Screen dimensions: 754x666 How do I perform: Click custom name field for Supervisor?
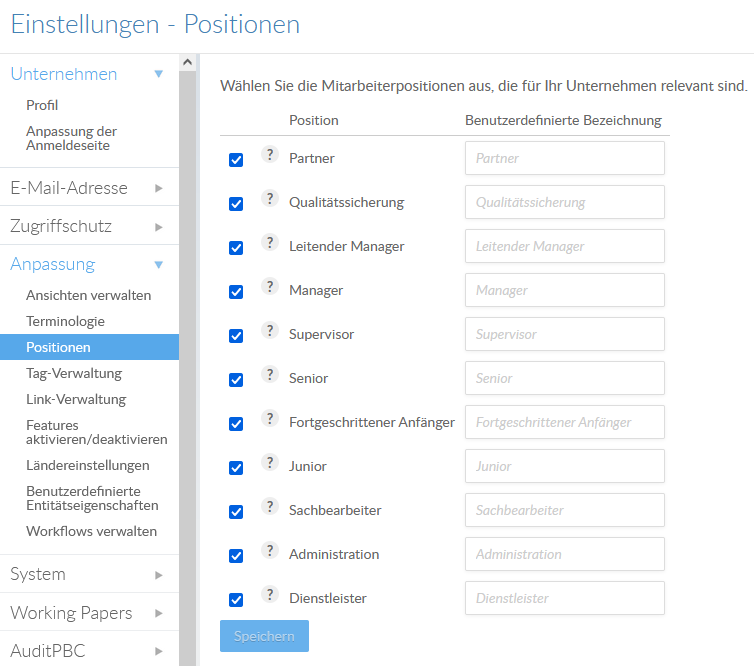[x=565, y=334]
